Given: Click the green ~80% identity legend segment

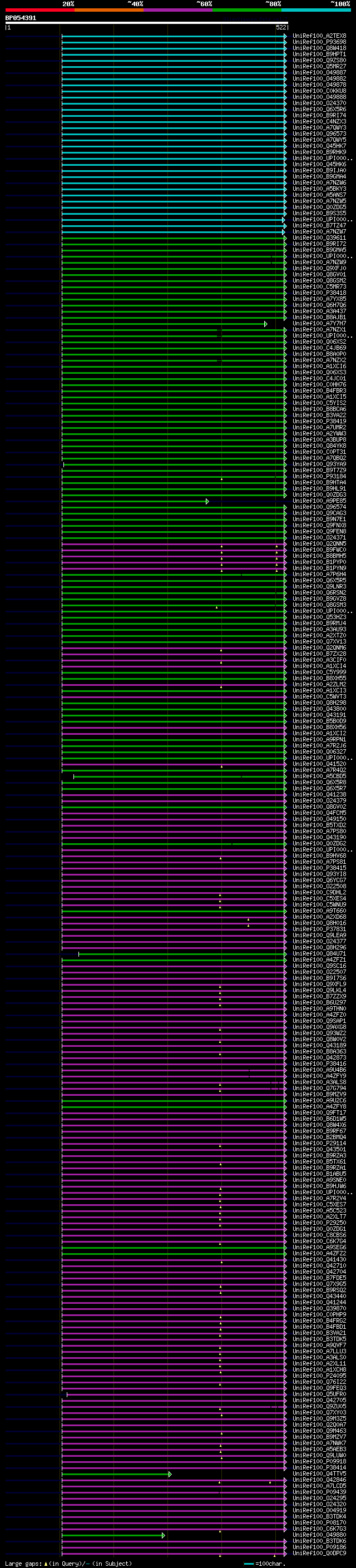Looking at the screenshot, I should [x=247, y=10].
